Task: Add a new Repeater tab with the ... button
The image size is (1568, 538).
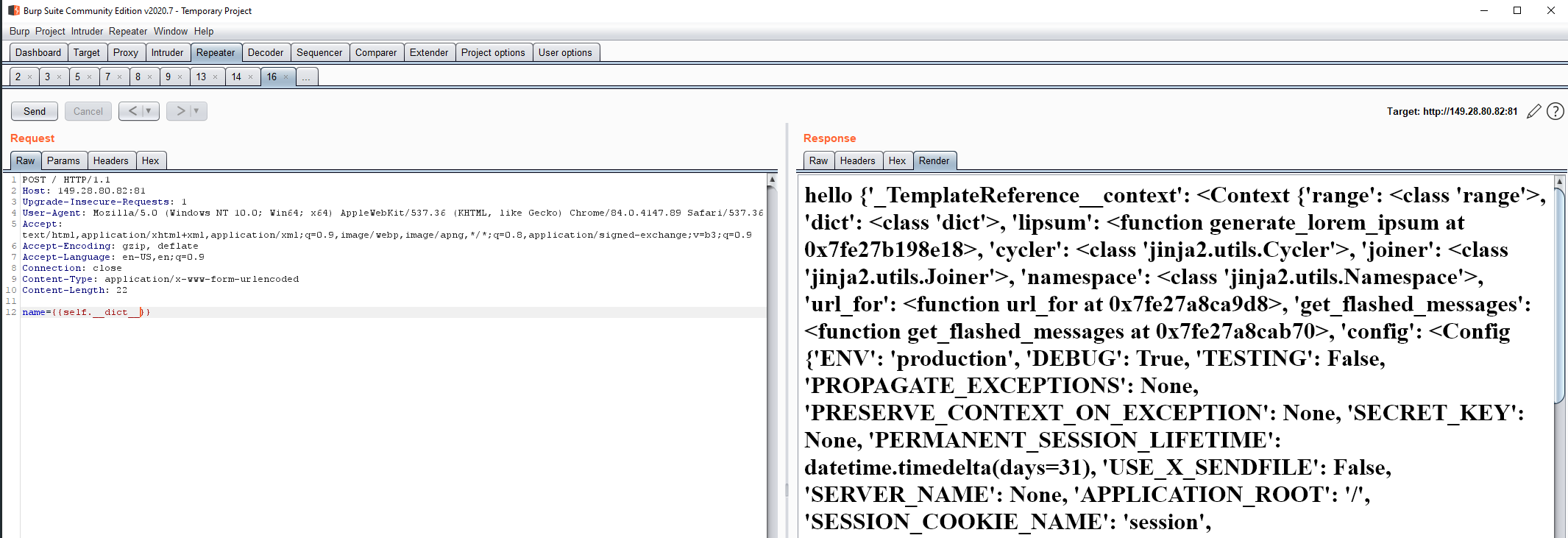Action: click(307, 77)
